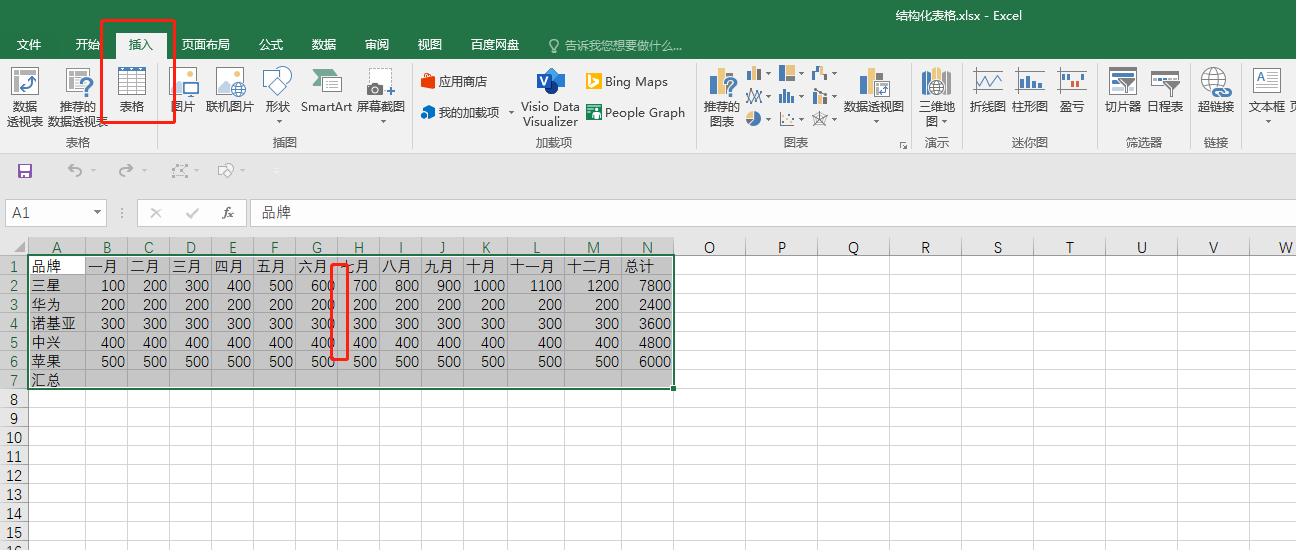Insert a line or area chart
The width and height of the screenshot is (1296, 550).
(759, 96)
